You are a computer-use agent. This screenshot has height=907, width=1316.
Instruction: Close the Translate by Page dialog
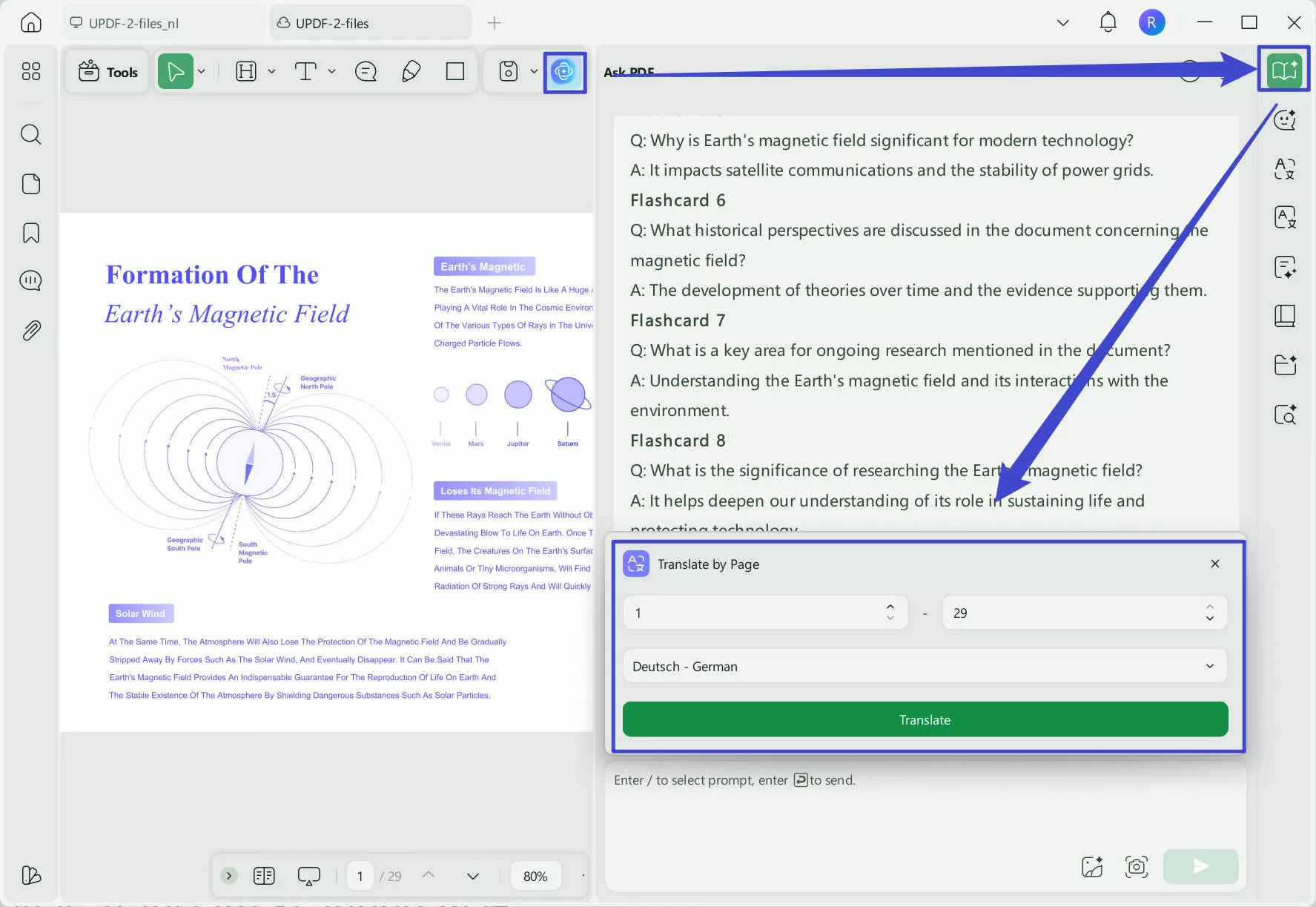click(x=1214, y=564)
